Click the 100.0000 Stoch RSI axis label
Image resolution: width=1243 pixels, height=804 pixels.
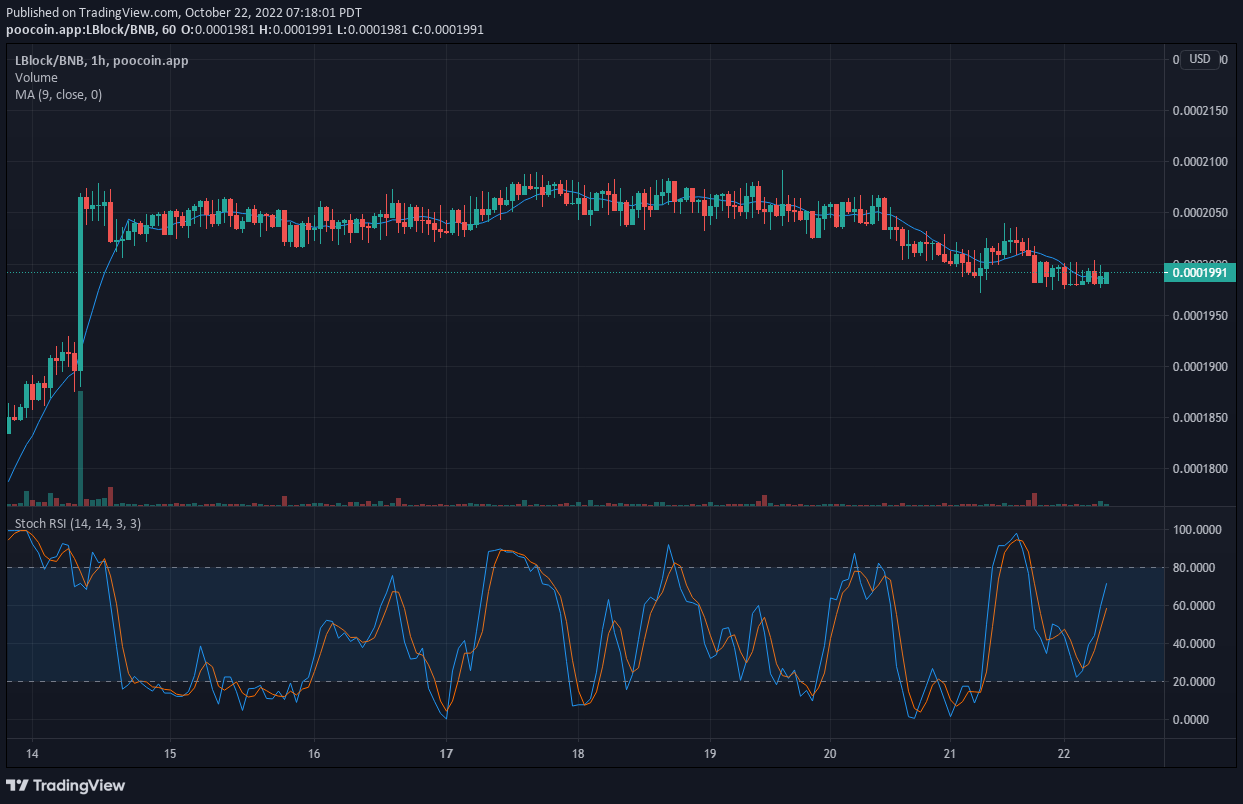pos(1197,529)
